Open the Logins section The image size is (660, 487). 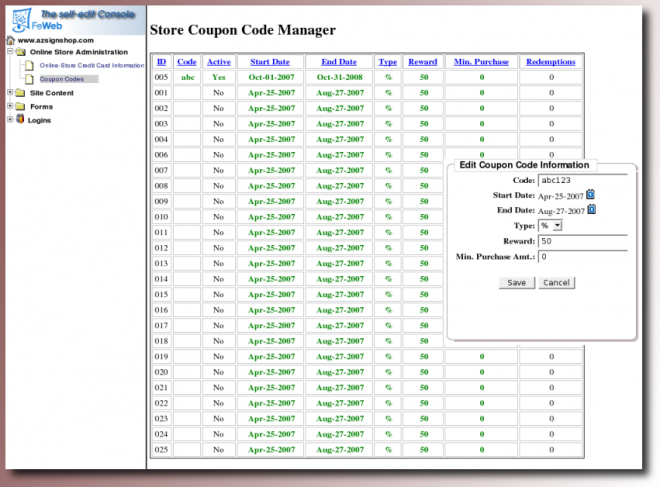(x=39, y=120)
